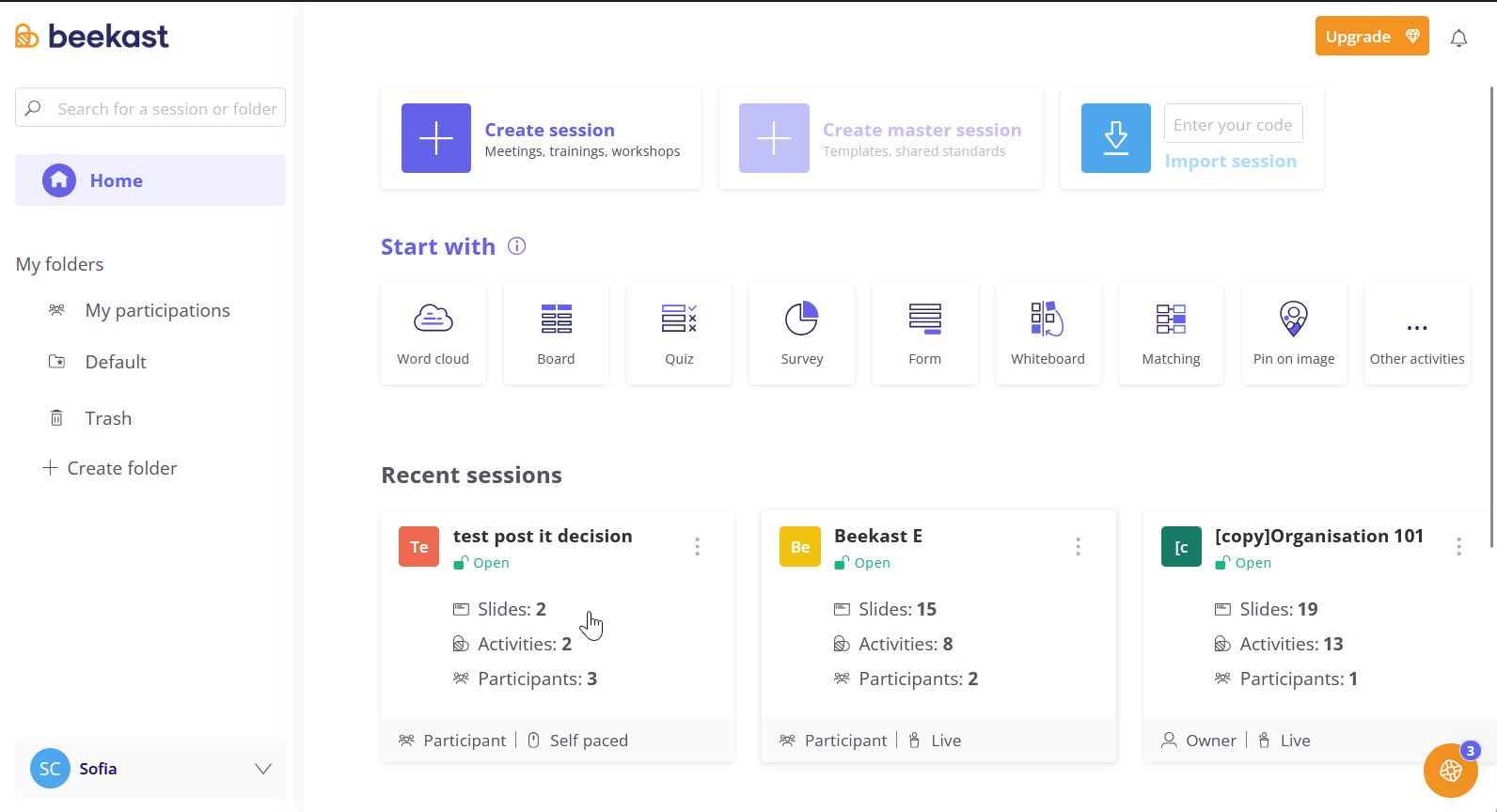The width and height of the screenshot is (1497, 812).
Task: Click the Recent sessions heading
Action: click(x=471, y=475)
